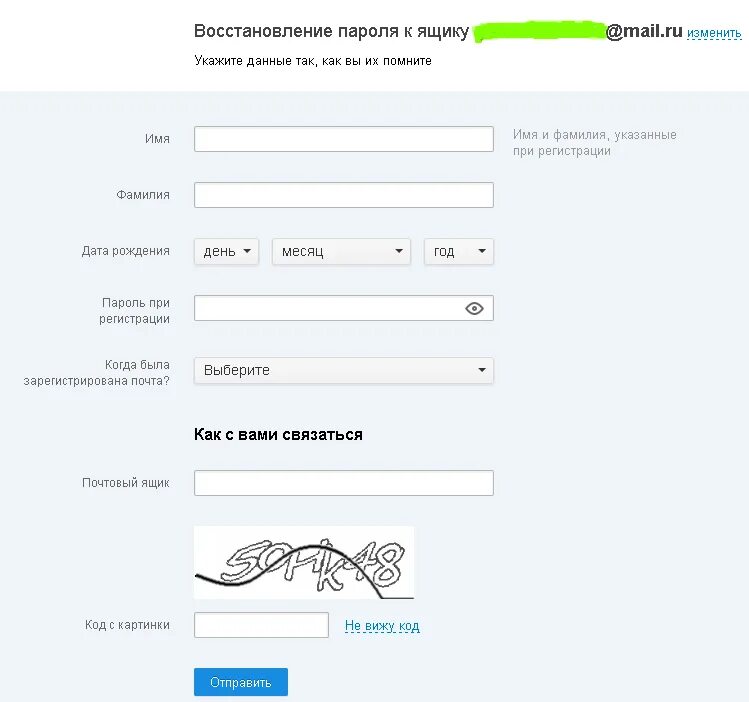Click the изменить link near mailbox address
This screenshot has height=702, width=749.
pos(714,33)
